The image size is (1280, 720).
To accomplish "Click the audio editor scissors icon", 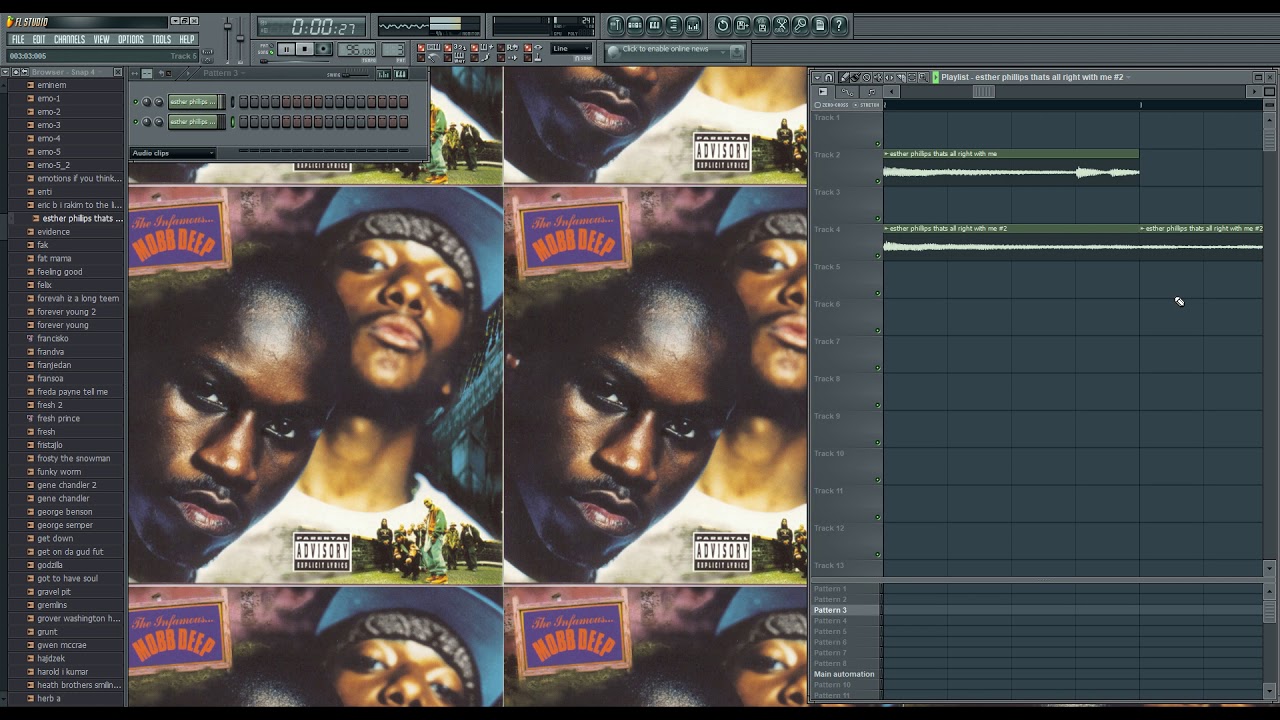I will [x=781, y=25].
